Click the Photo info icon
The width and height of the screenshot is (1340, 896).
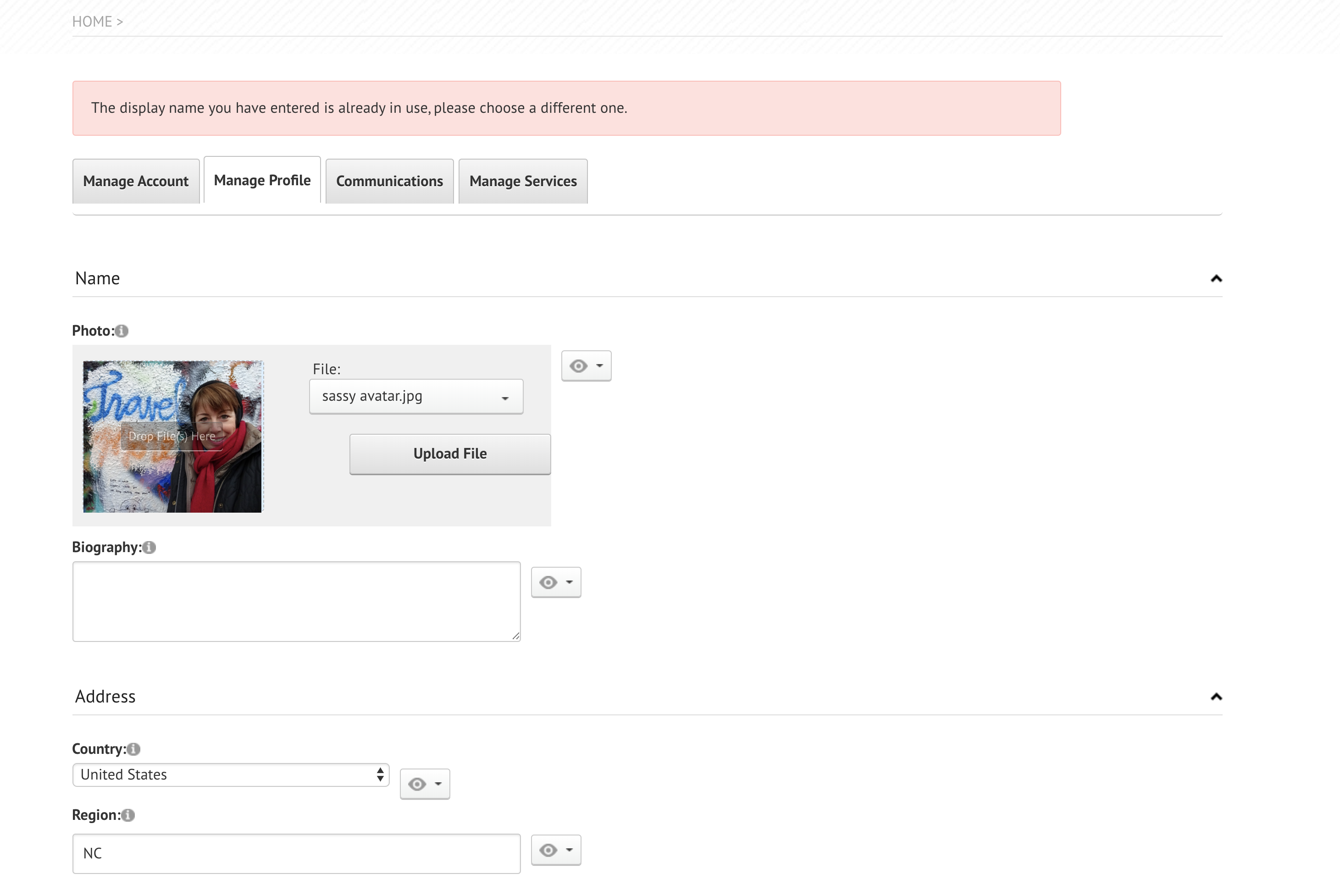click(x=122, y=331)
